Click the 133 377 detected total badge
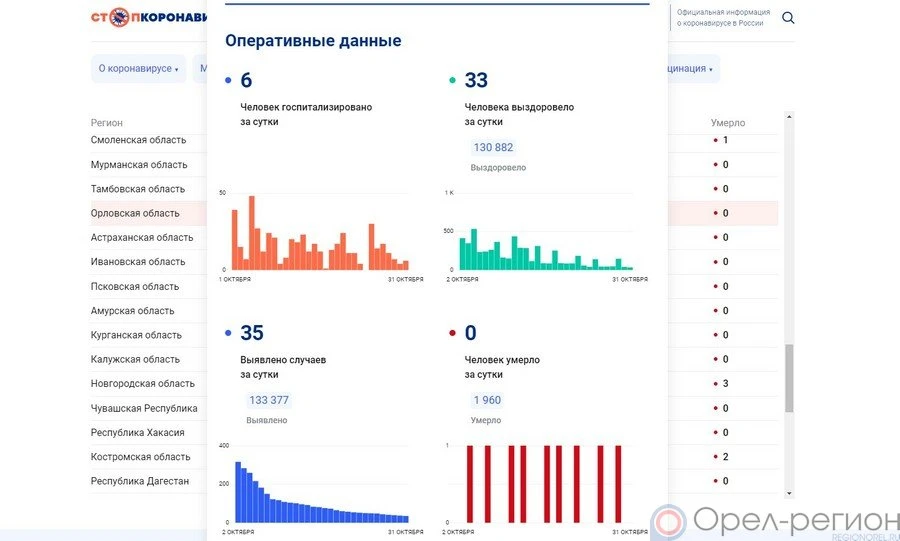 (268, 400)
